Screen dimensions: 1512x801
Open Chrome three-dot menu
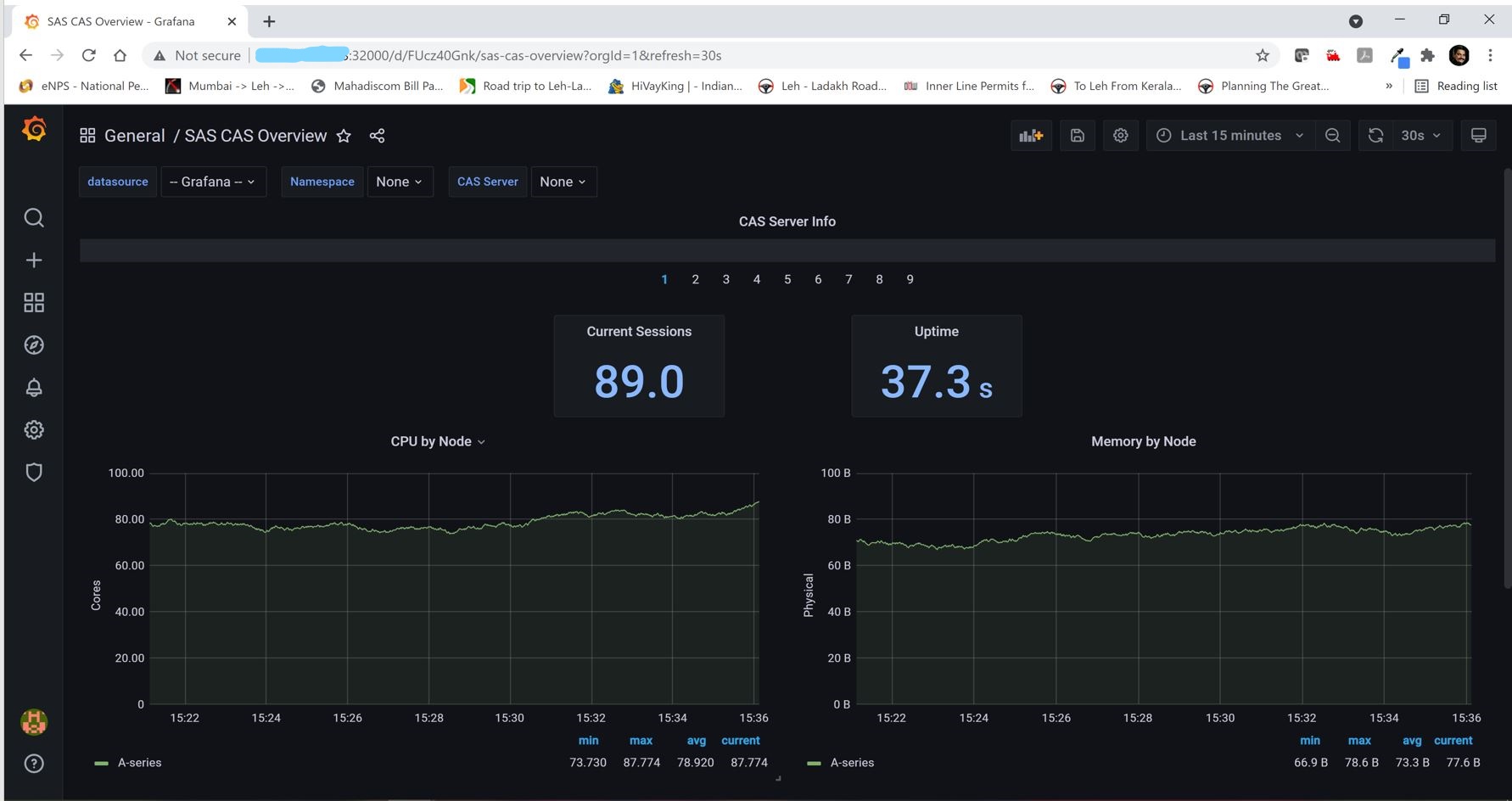[1490, 55]
